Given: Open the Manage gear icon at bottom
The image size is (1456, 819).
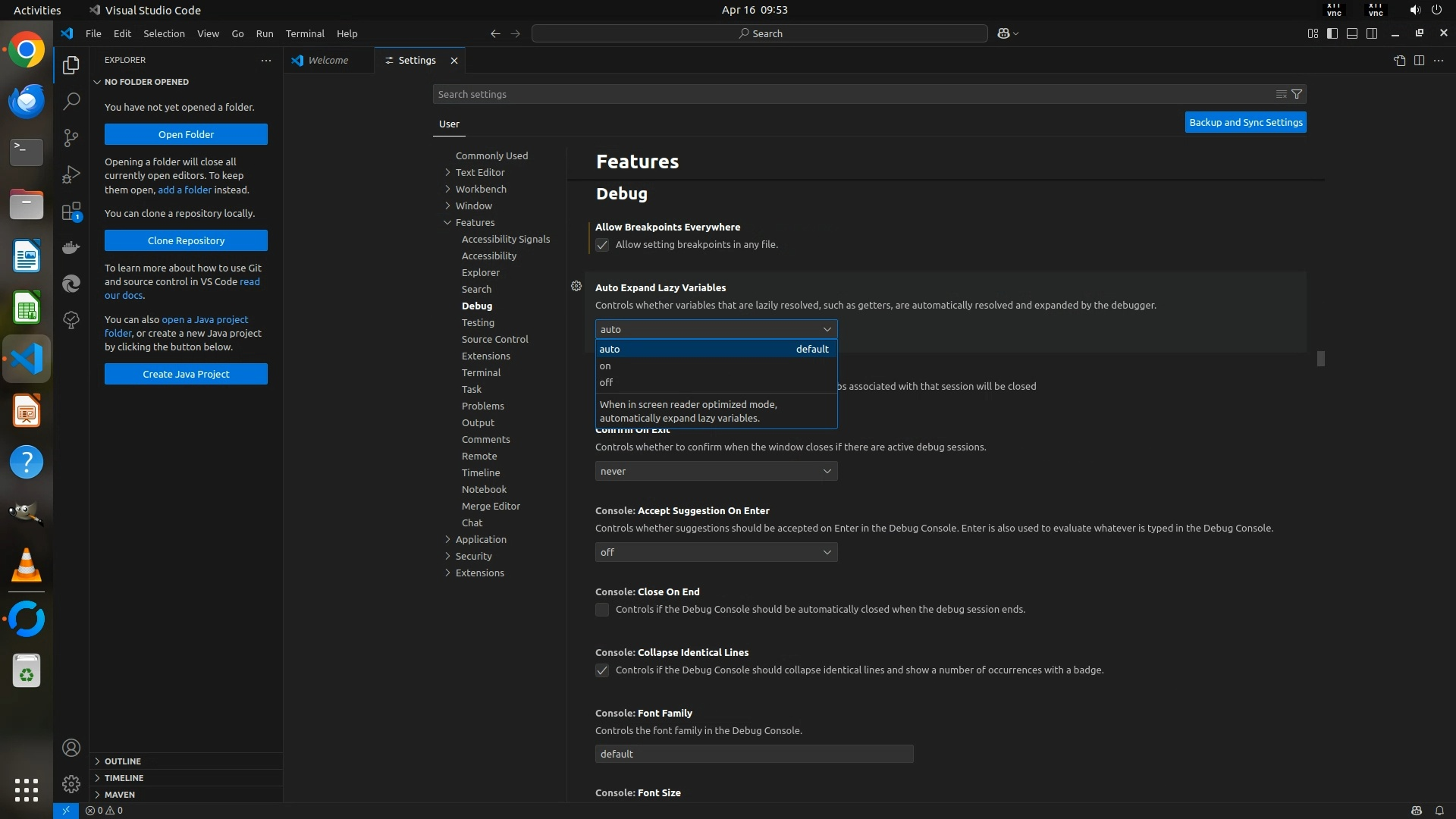Looking at the screenshot, I should click(x=71, y=783).
